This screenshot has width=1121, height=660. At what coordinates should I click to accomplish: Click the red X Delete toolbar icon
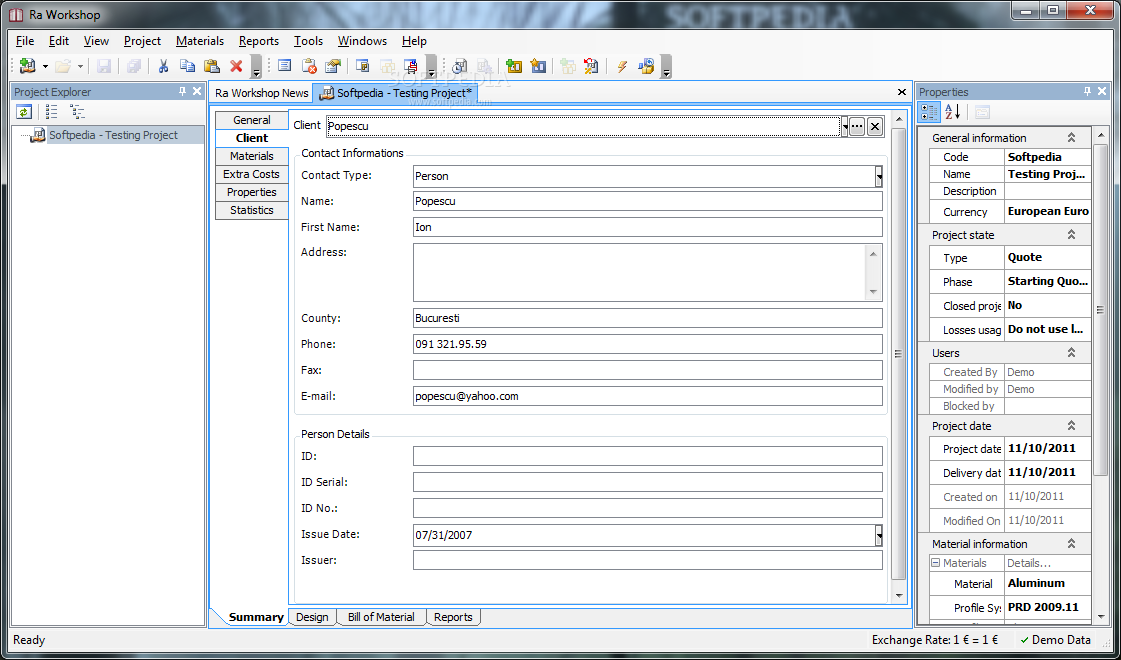[x=237, y=67]
